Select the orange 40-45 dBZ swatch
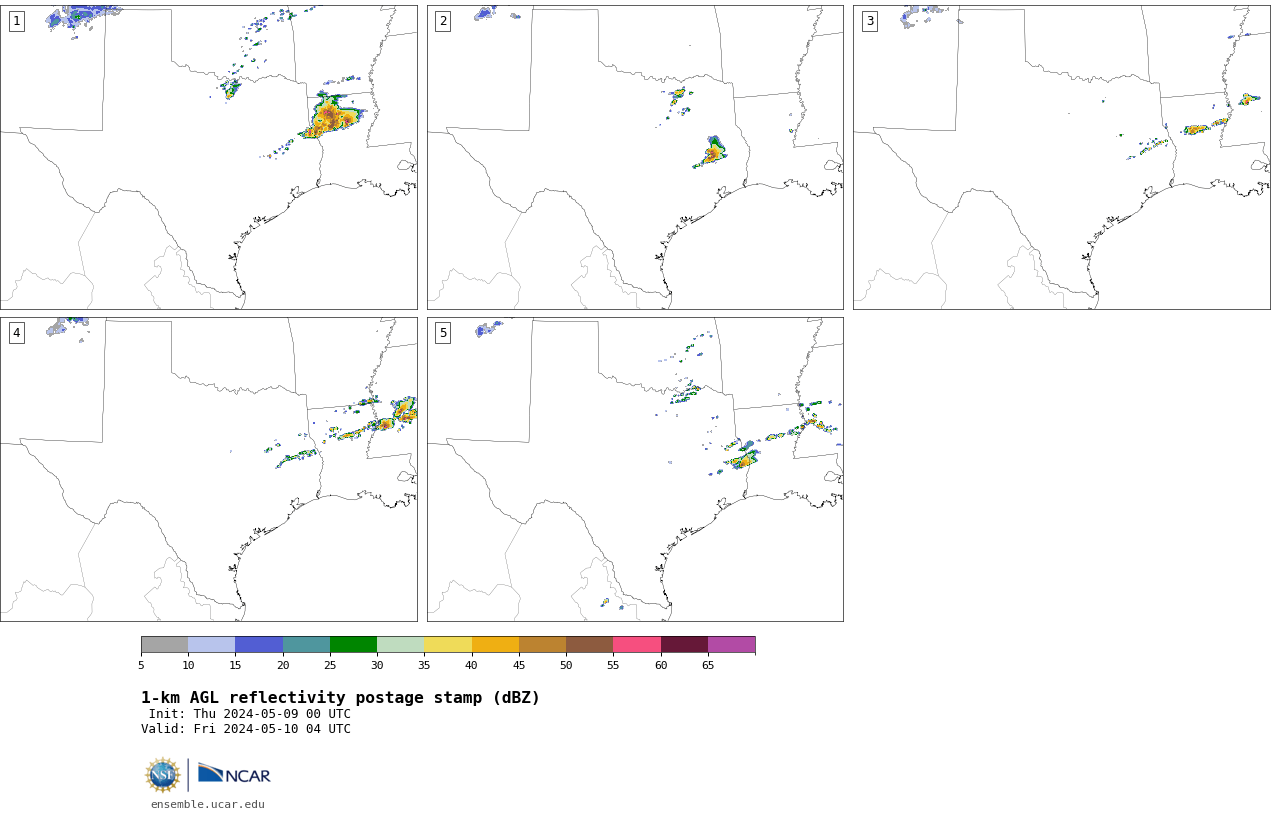The image size is (1280, 815). (495, 645)
